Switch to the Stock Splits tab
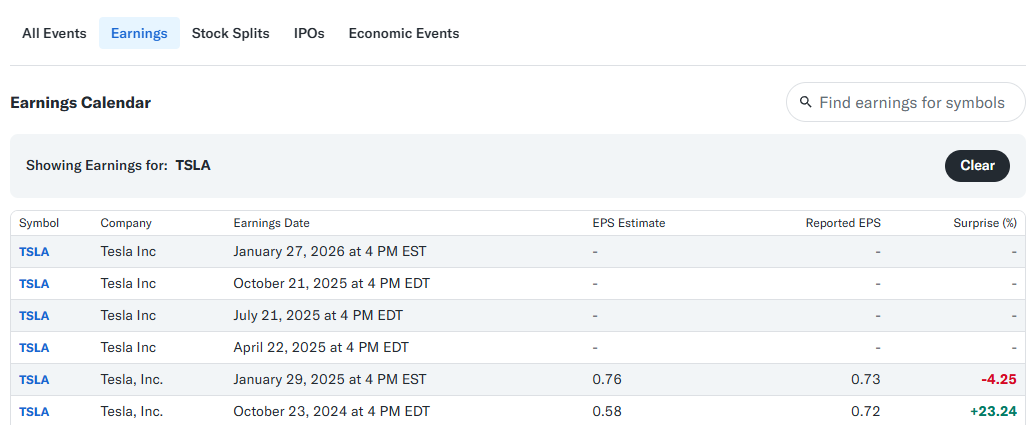This screenshot has width=1036, height=425. (x=231, y=33)
